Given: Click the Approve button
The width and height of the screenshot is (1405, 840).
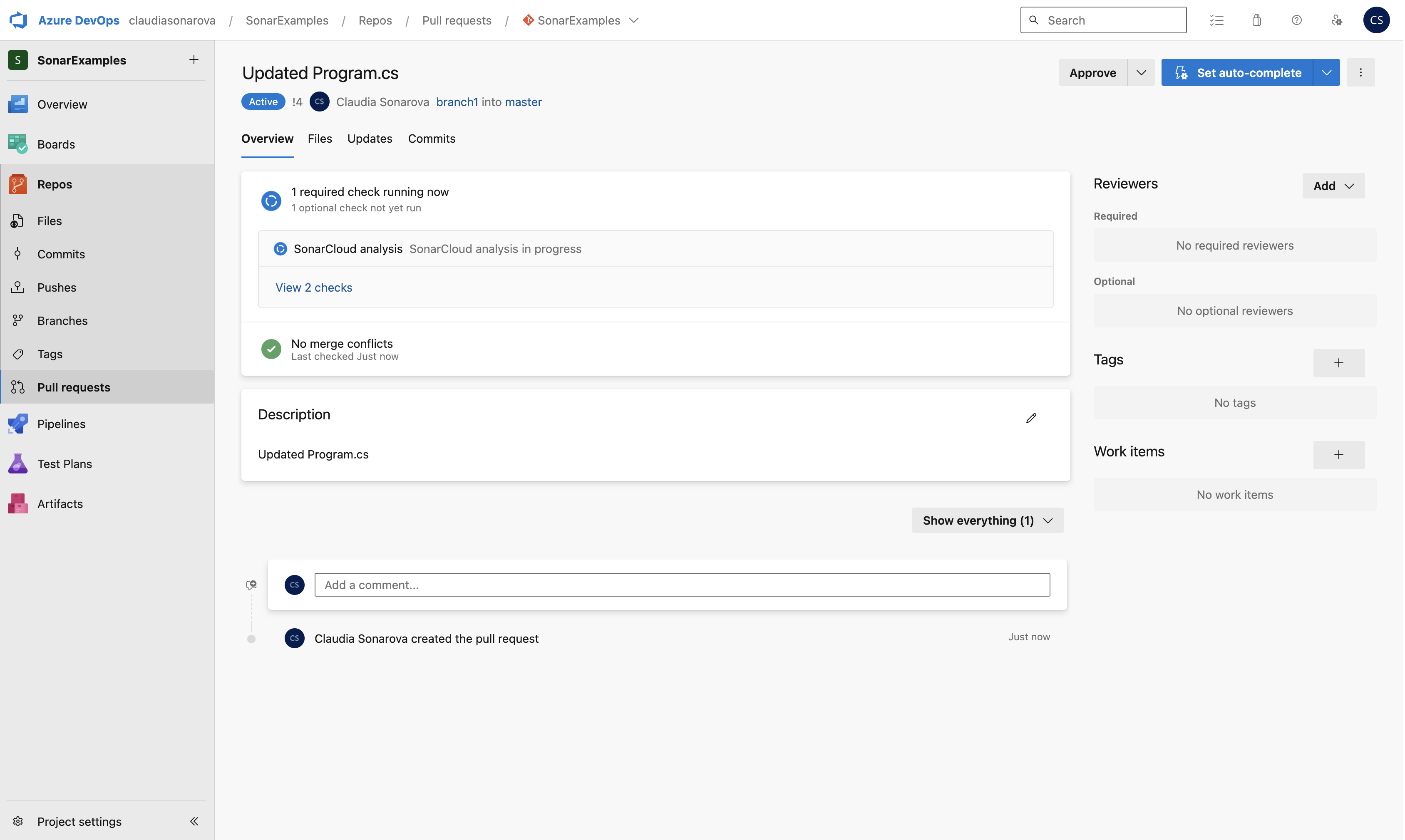Looking at the screenshot, I should (1092, 72).
